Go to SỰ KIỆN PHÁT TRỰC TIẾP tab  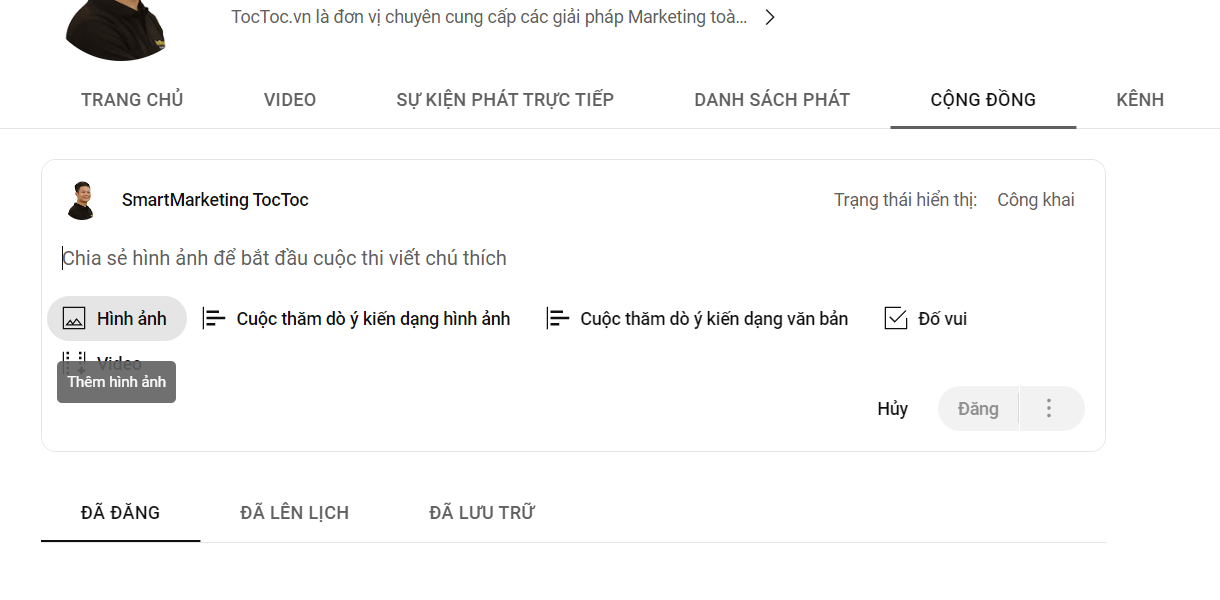[x=505, y=100]
